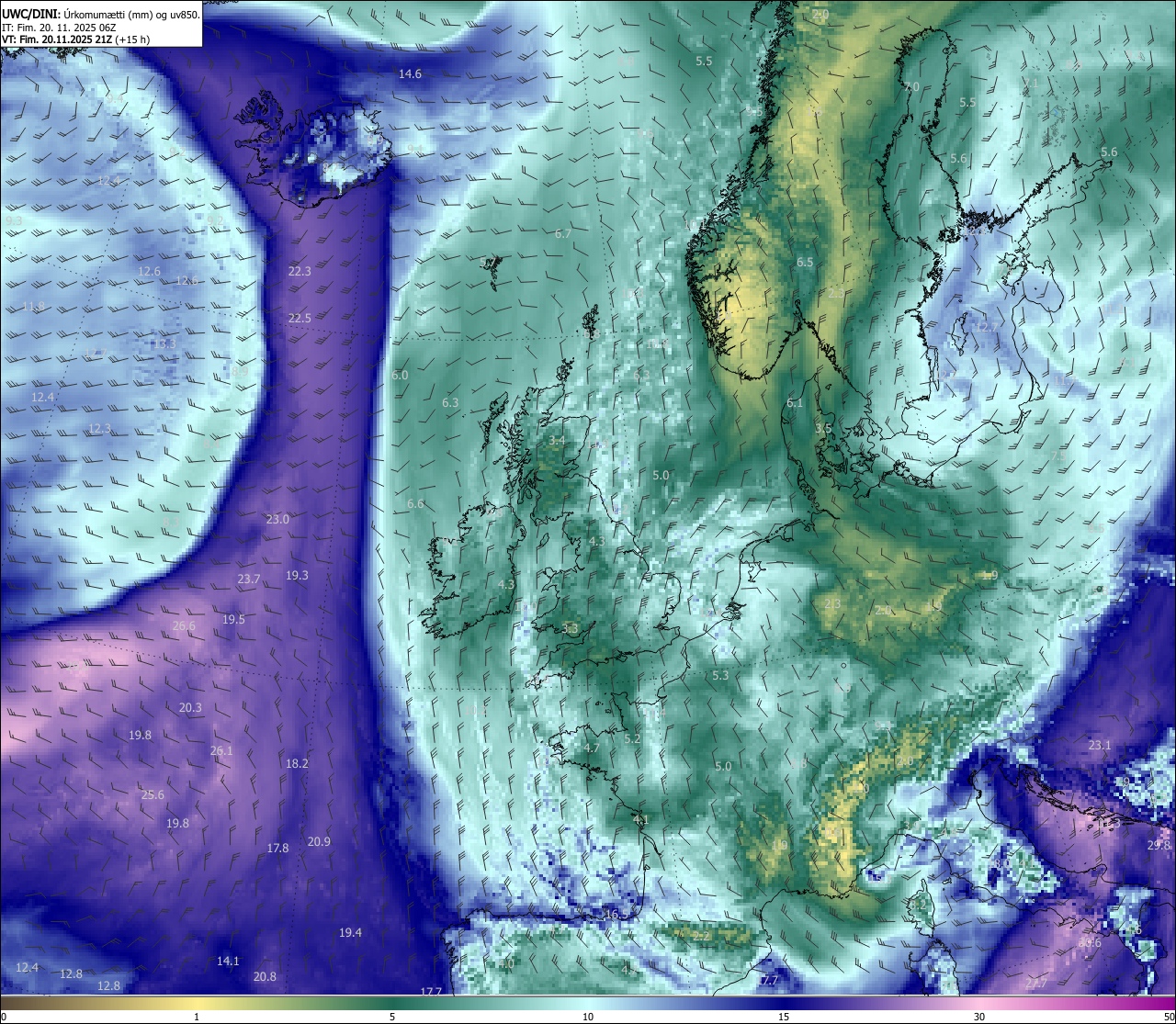Click the 4.1 value label
1176x1024 pixels.
tap(640, 819)
